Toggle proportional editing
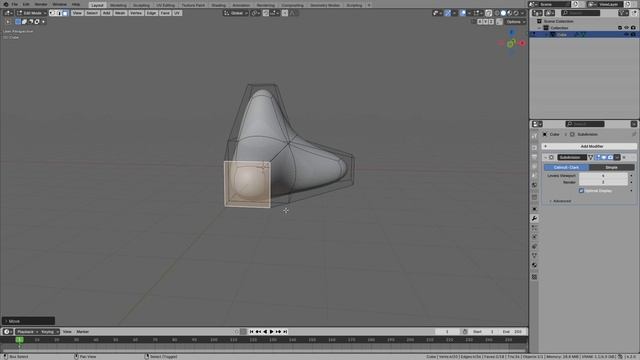640x360 pixels. coord(285,13)
